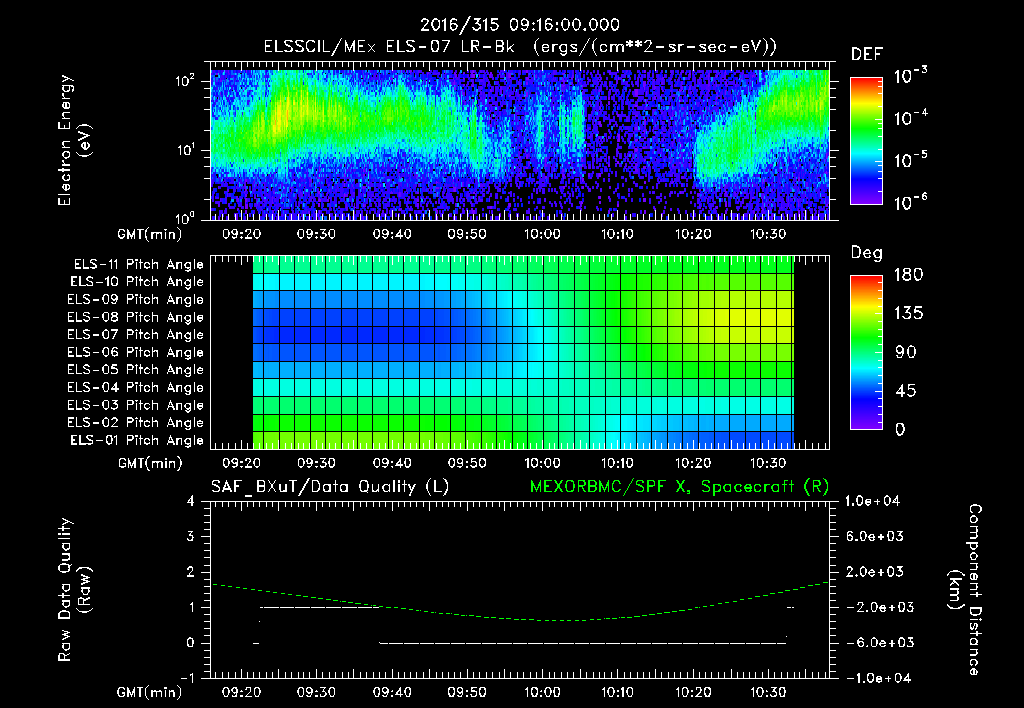This screenshot has height=708, width=1024.
Task: Click the 90 value on Deg color scale
Action: coord(906,353)
